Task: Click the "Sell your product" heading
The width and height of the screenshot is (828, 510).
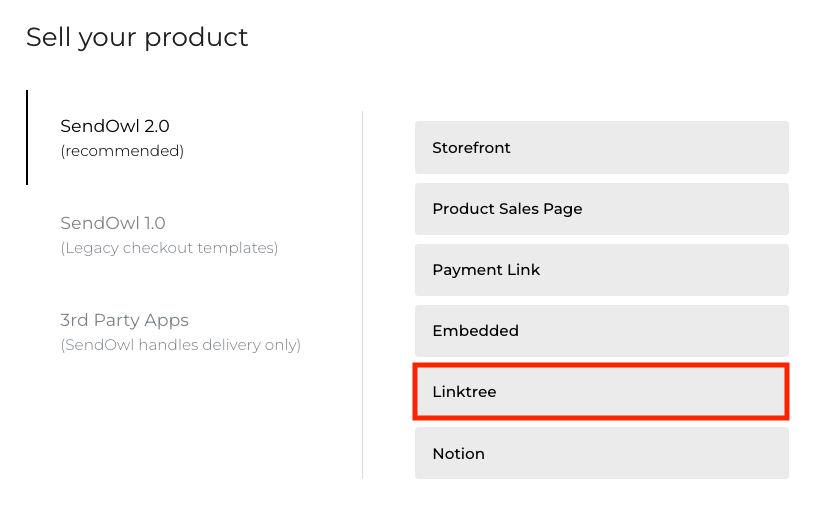Action: pos(137,38)
